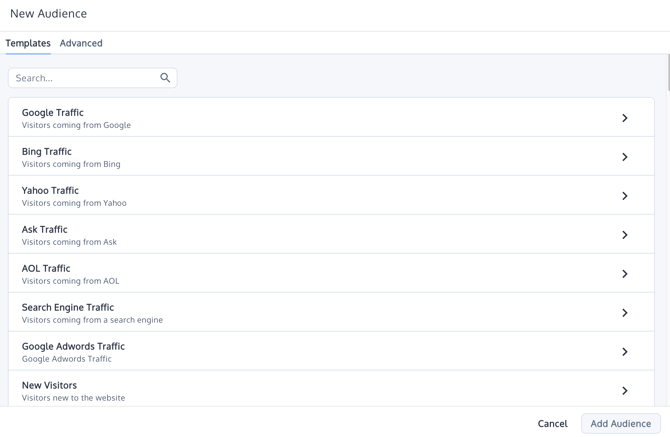Viewport: 670px width, 437px height.
Task: Click 'Visitors coming from Yahoo' description
Action: click(74, 203)
